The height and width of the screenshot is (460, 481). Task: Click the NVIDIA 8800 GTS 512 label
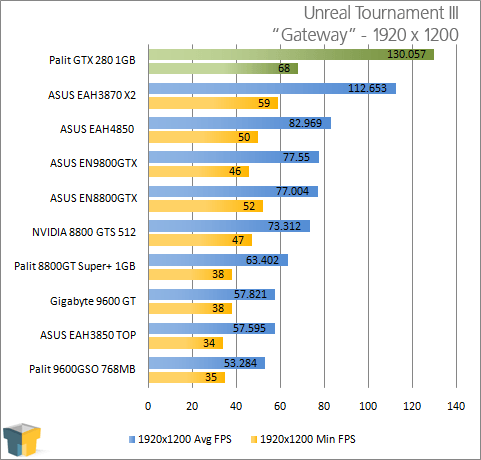point(84,232)
